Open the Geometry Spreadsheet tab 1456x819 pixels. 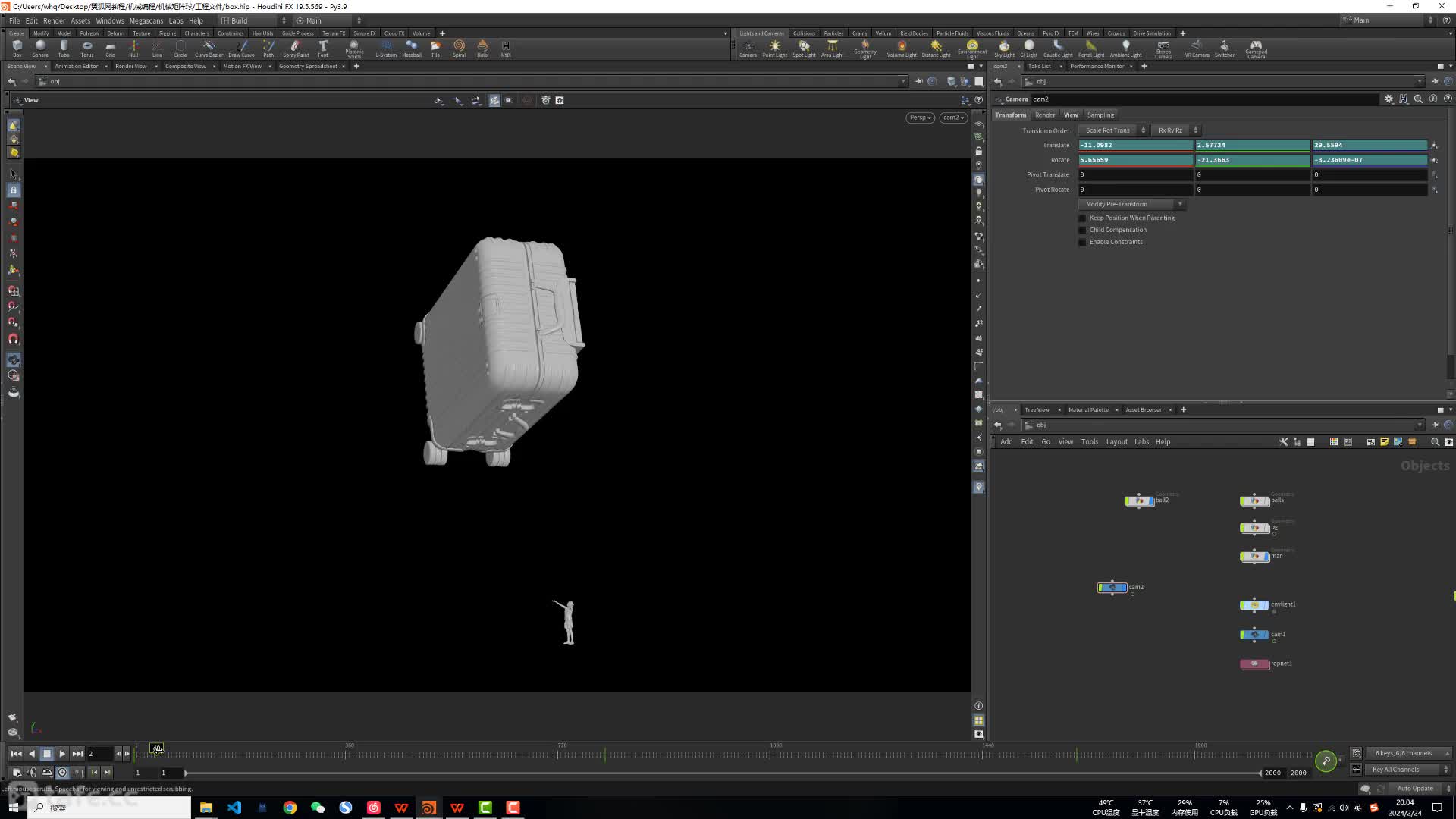pyautogui.click(x=308, y=67)
